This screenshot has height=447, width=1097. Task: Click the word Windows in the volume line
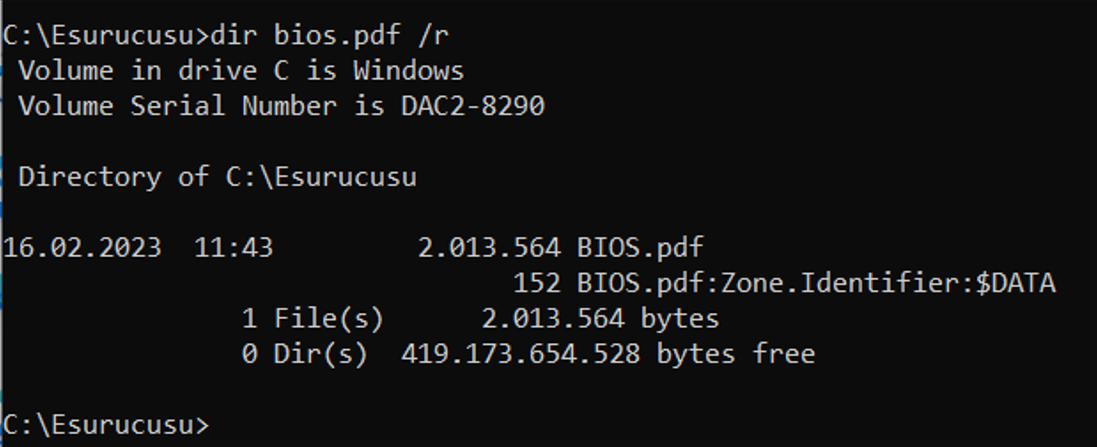(409, 71)
